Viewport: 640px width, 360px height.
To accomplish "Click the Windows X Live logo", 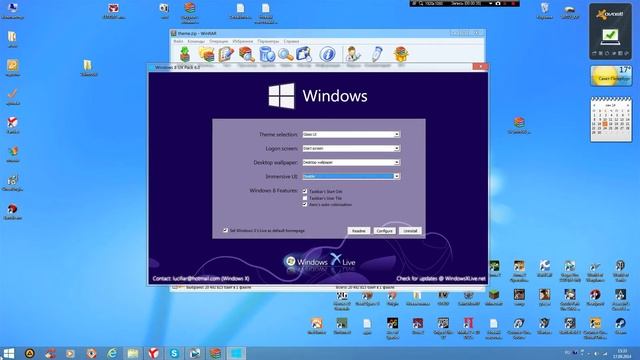I will [x=320, y=261].
